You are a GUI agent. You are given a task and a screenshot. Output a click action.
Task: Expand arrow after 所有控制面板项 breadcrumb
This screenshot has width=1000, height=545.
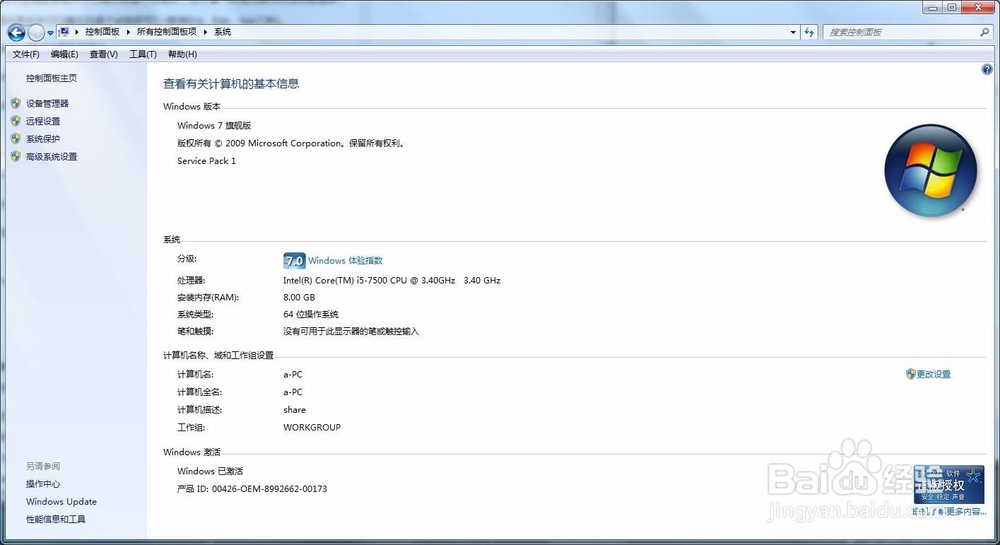tap(205, 32)
